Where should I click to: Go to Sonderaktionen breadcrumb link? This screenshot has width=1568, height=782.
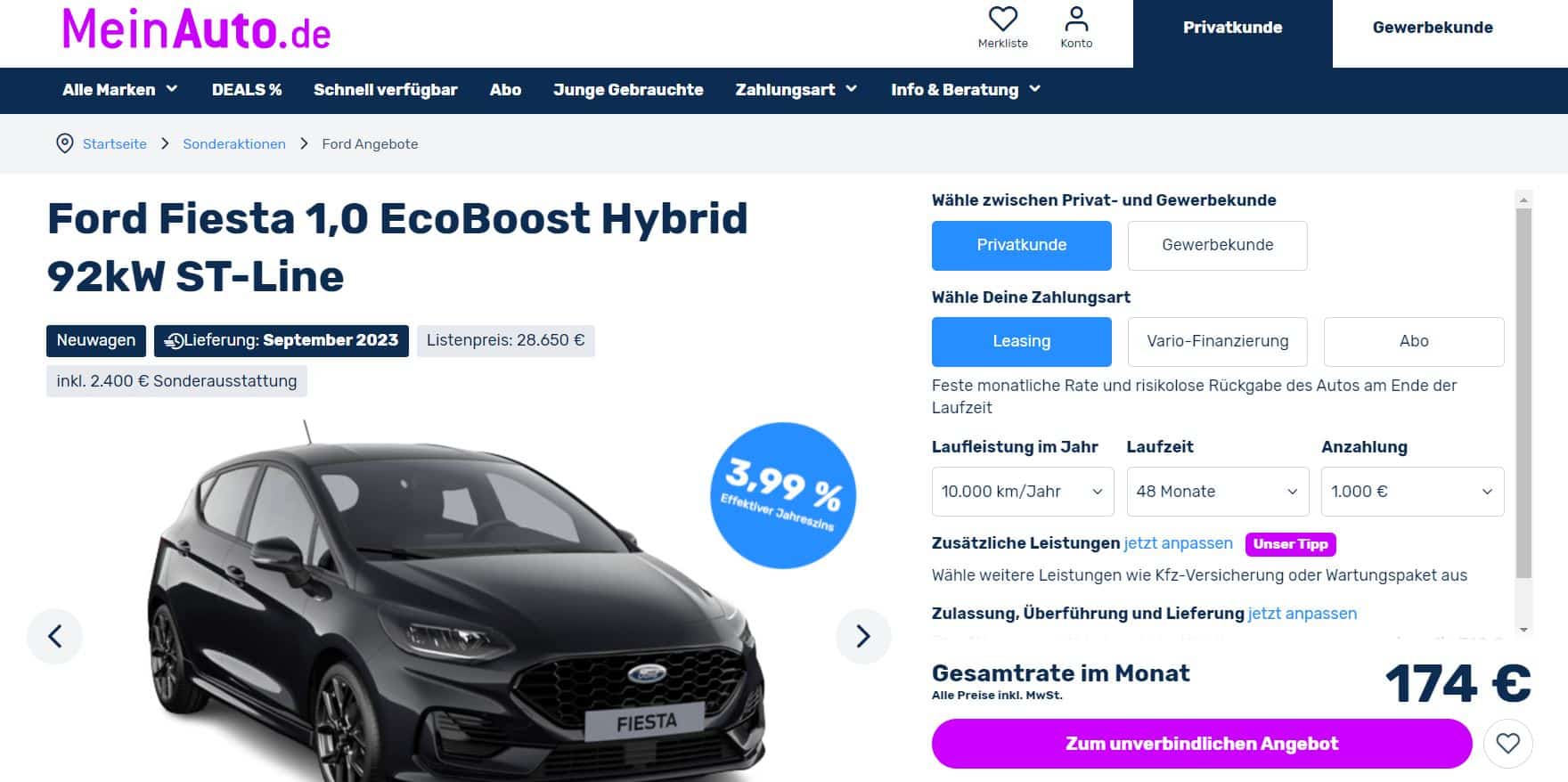234,144
